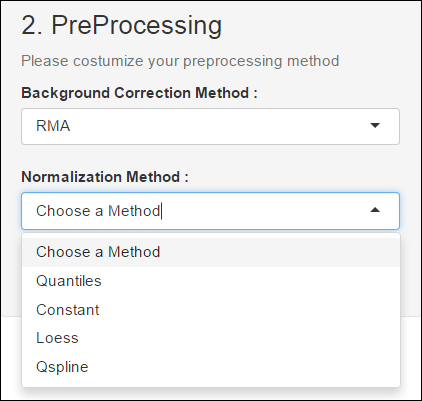Collapse Normalization list with the up caret
Screen dimensions: 422x401
[x=375, y=210]
